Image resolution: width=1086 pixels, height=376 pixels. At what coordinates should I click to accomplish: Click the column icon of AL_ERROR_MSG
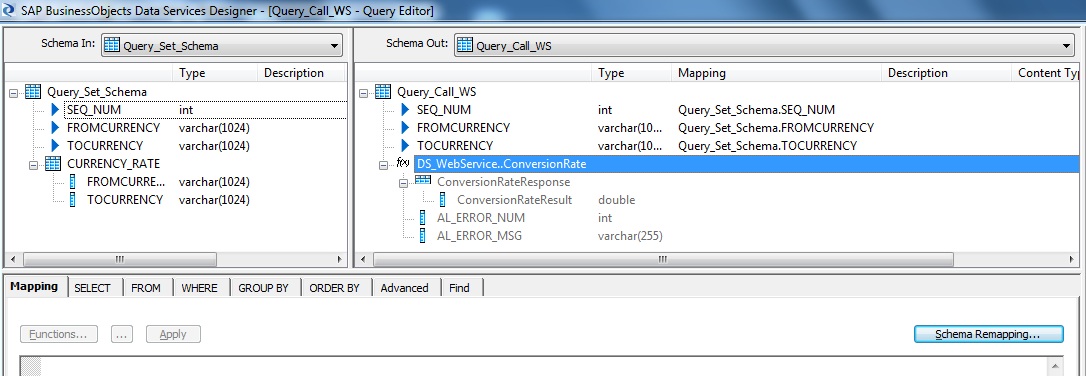click(423, 236)
